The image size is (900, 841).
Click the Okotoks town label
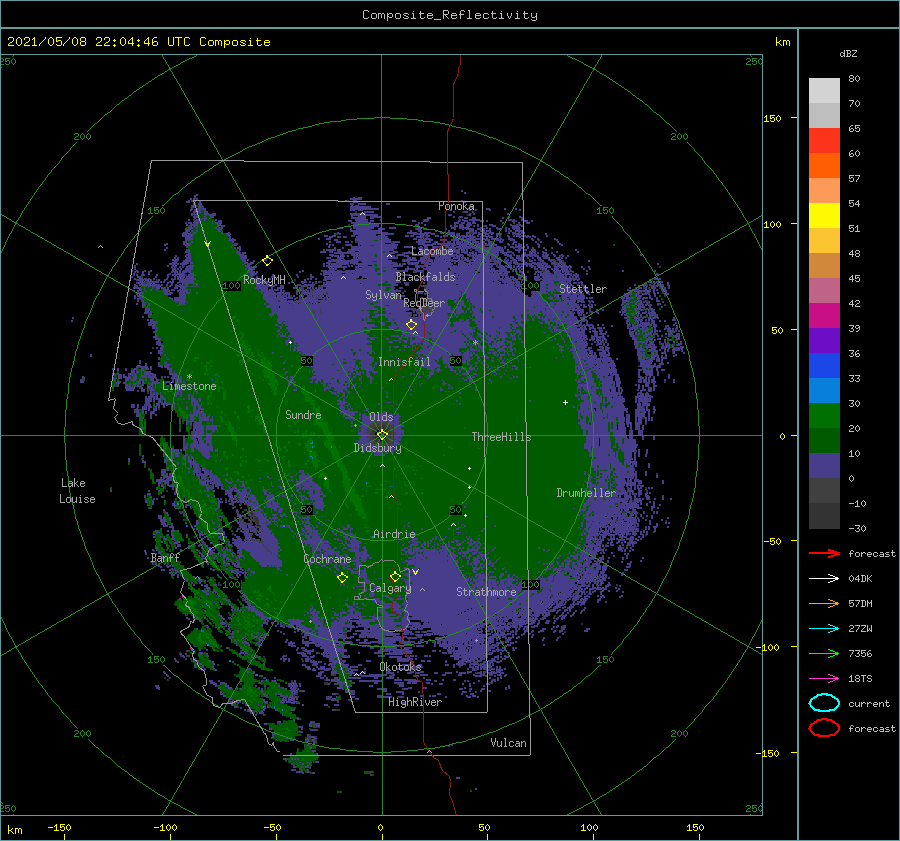(400, 666)
